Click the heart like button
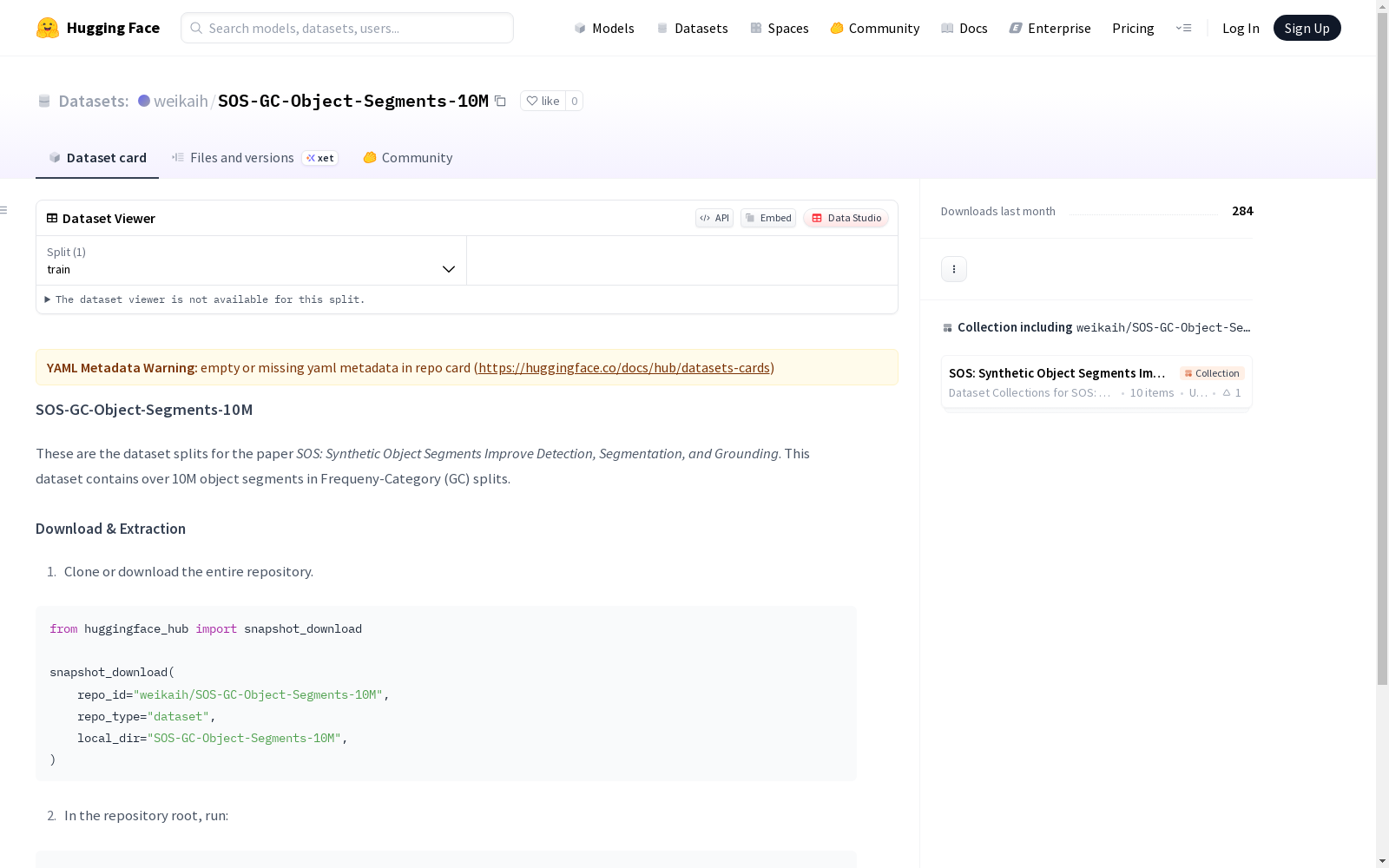 [x=543, y=101]
